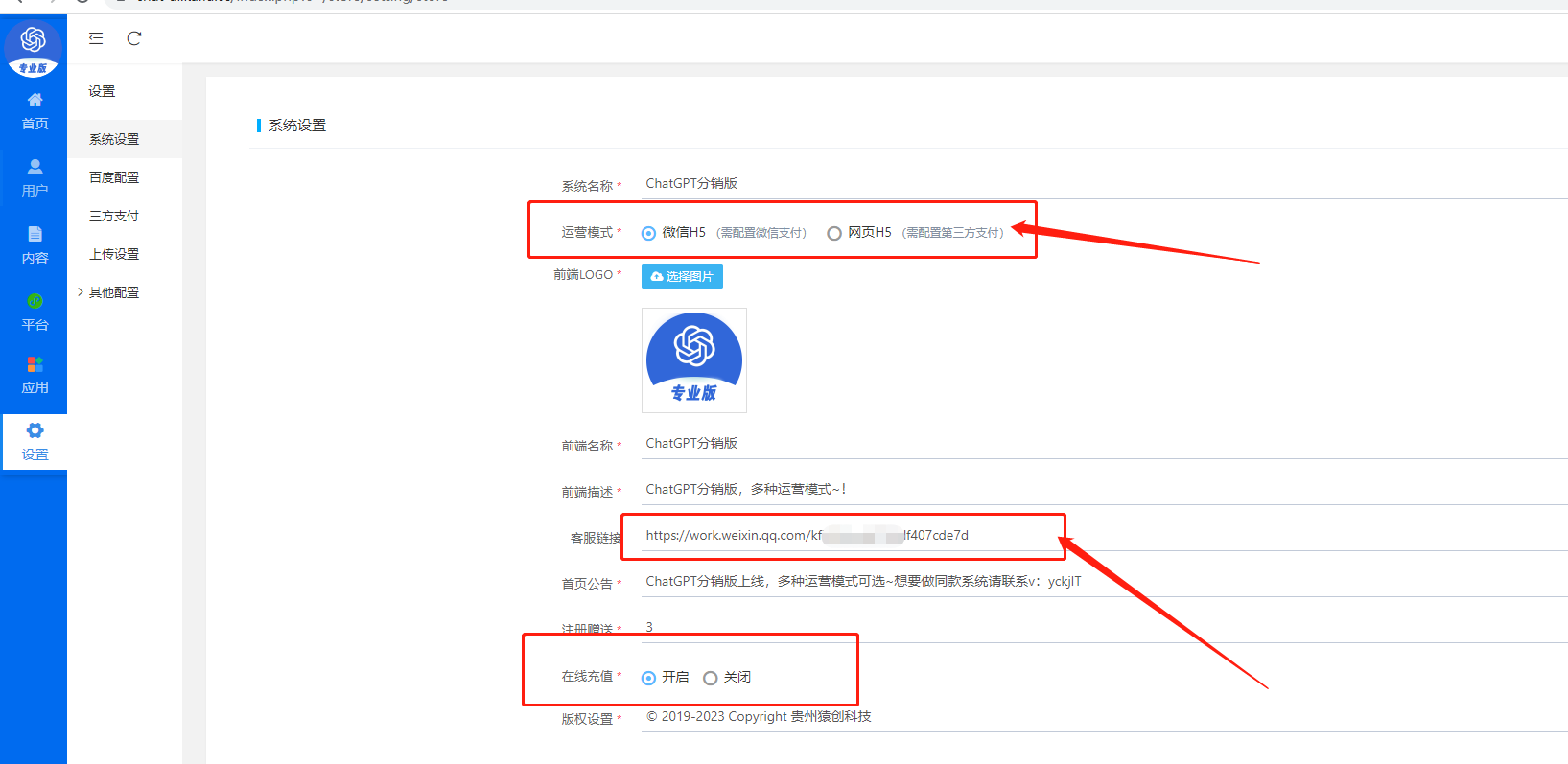This screenshot has height=764, width=1568.
Task: Open the 上传设置 menu item
Action: pyautogui.click(x=114, y=254)
